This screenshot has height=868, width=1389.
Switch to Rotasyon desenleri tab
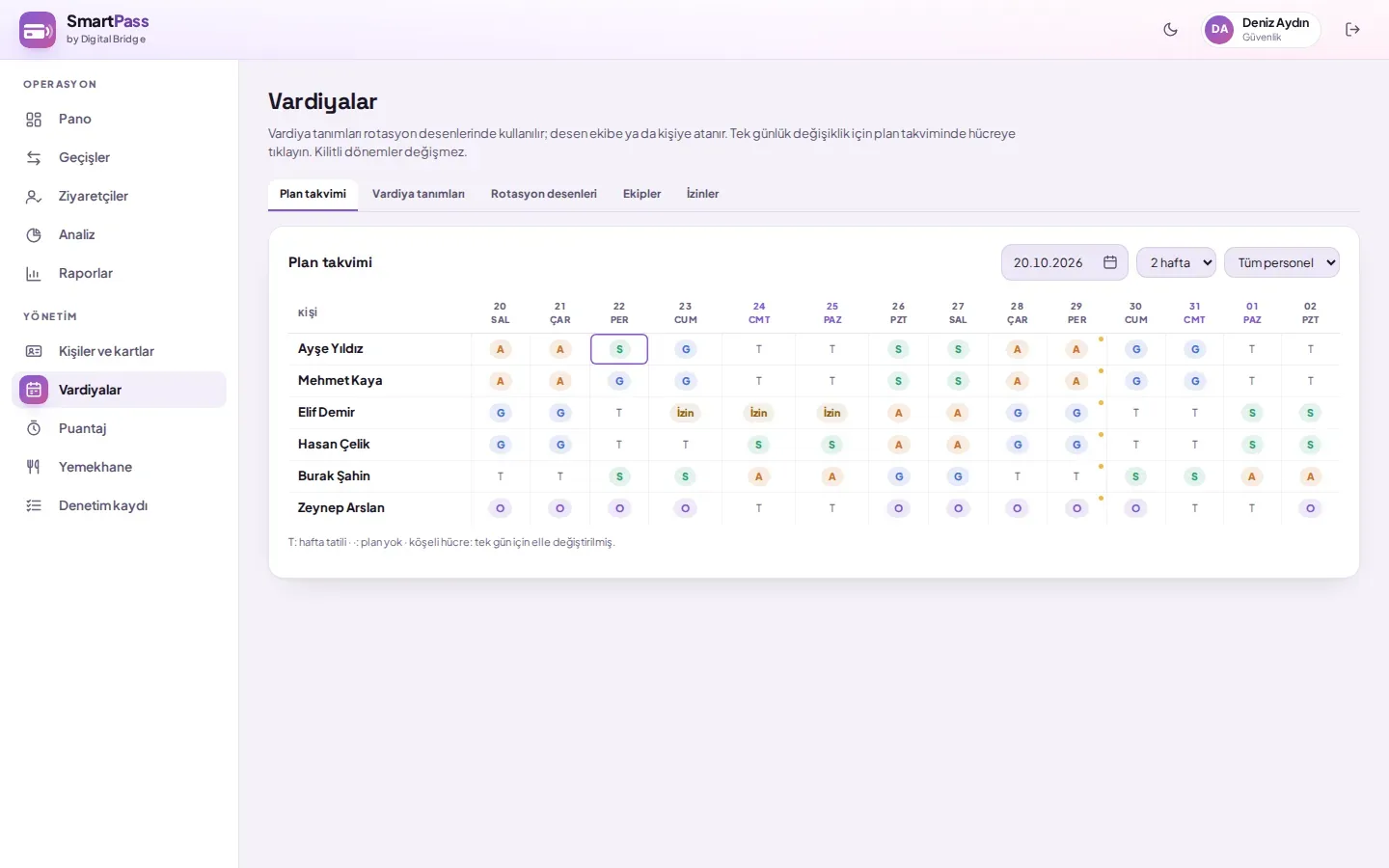[544, 194]
